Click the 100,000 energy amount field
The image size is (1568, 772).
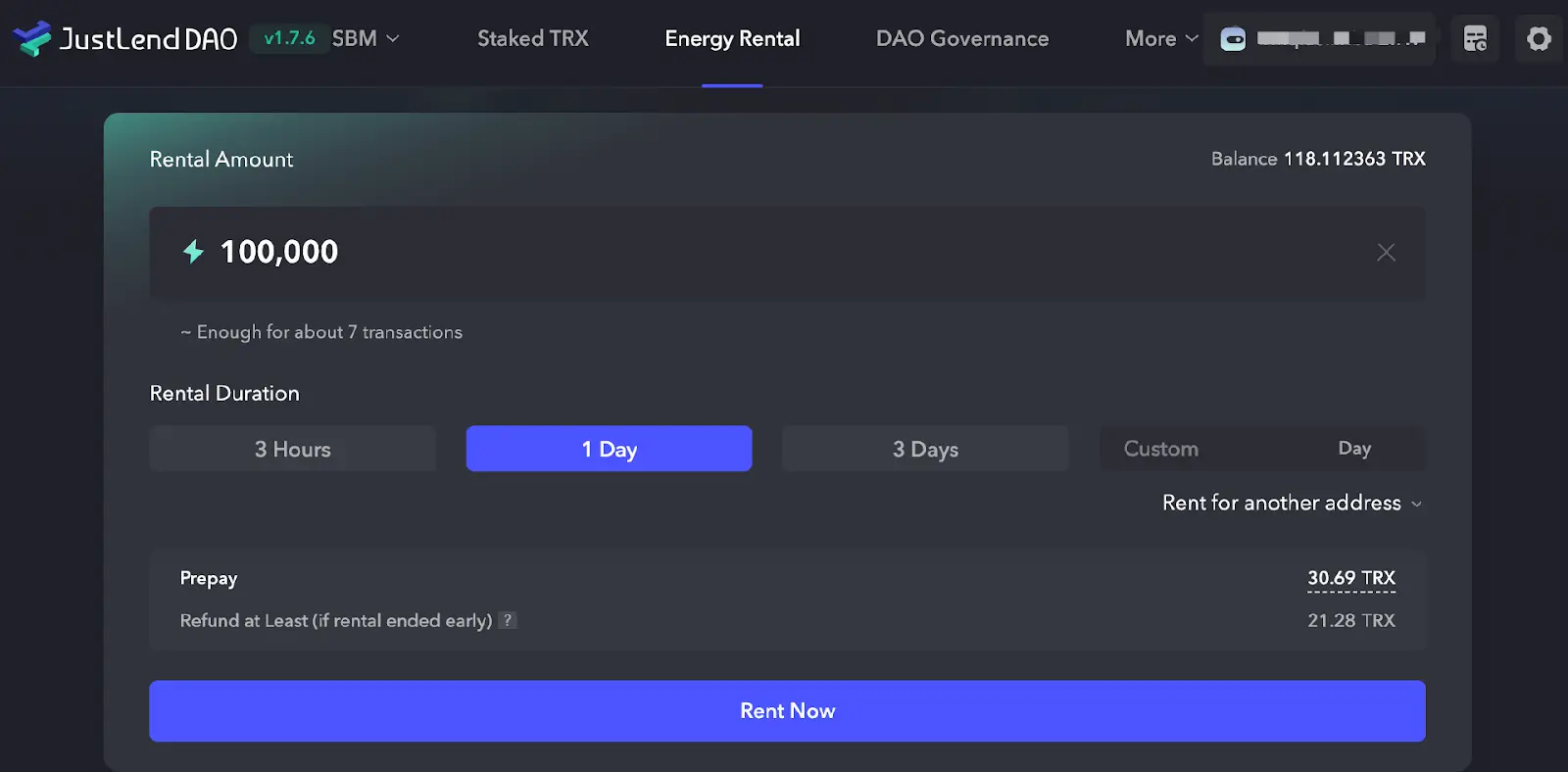[787, 253]
